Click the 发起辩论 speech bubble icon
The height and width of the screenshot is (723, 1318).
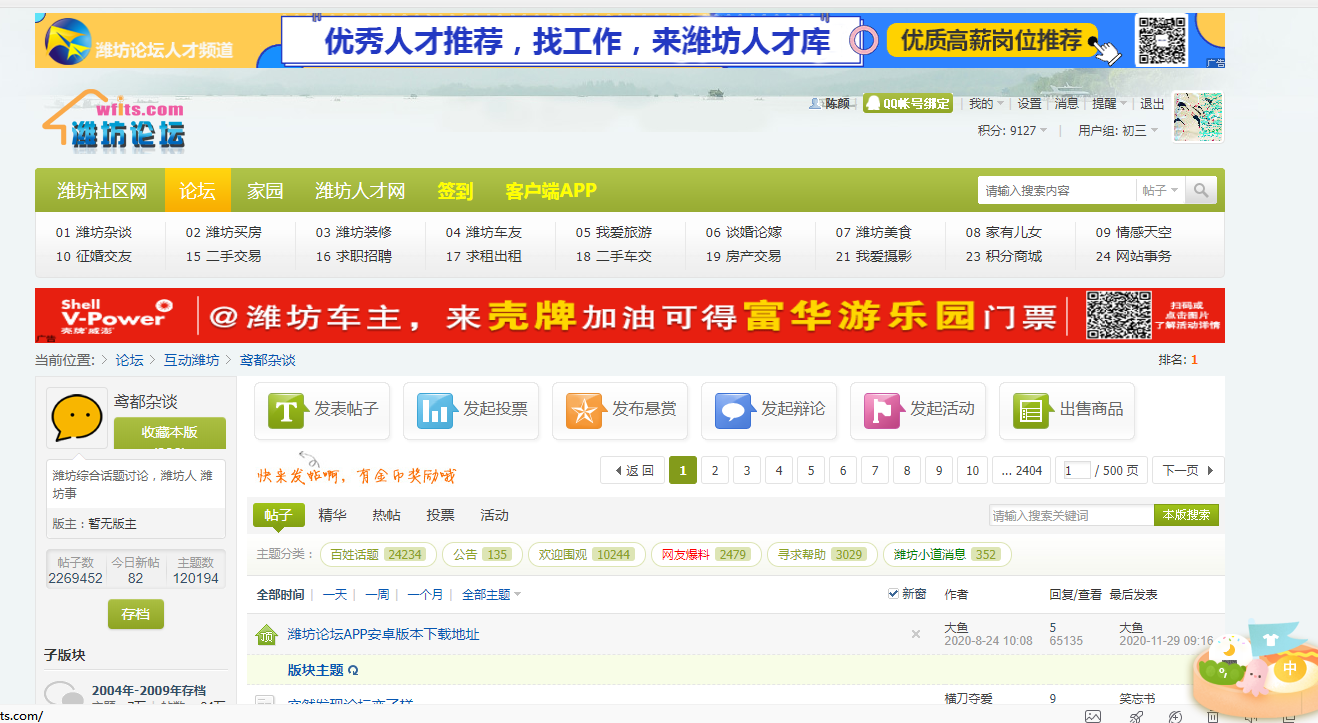tap(734, 410)
